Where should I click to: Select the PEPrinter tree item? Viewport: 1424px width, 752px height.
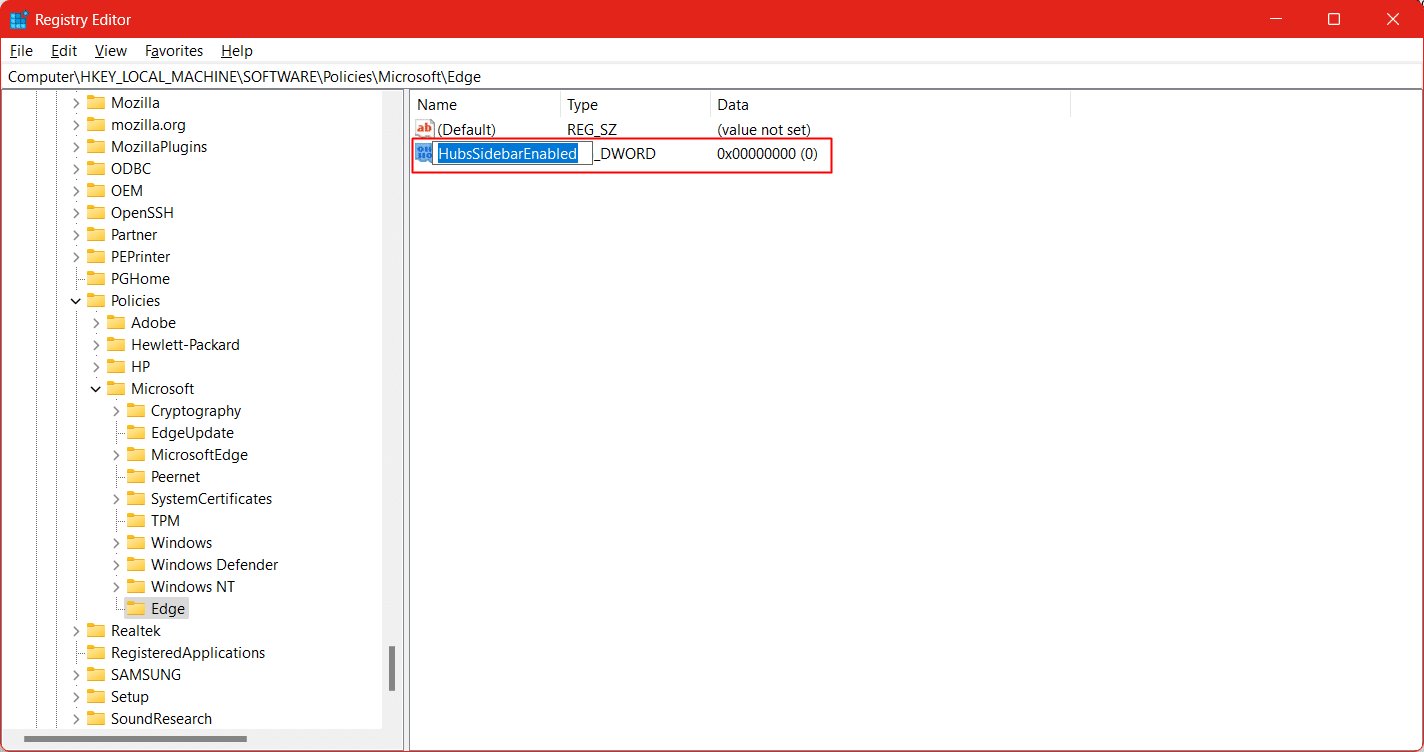140,257
